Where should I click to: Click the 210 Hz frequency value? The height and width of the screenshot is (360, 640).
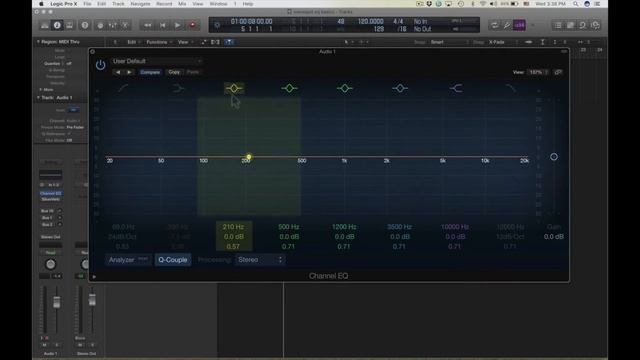[x=233, y=227]
